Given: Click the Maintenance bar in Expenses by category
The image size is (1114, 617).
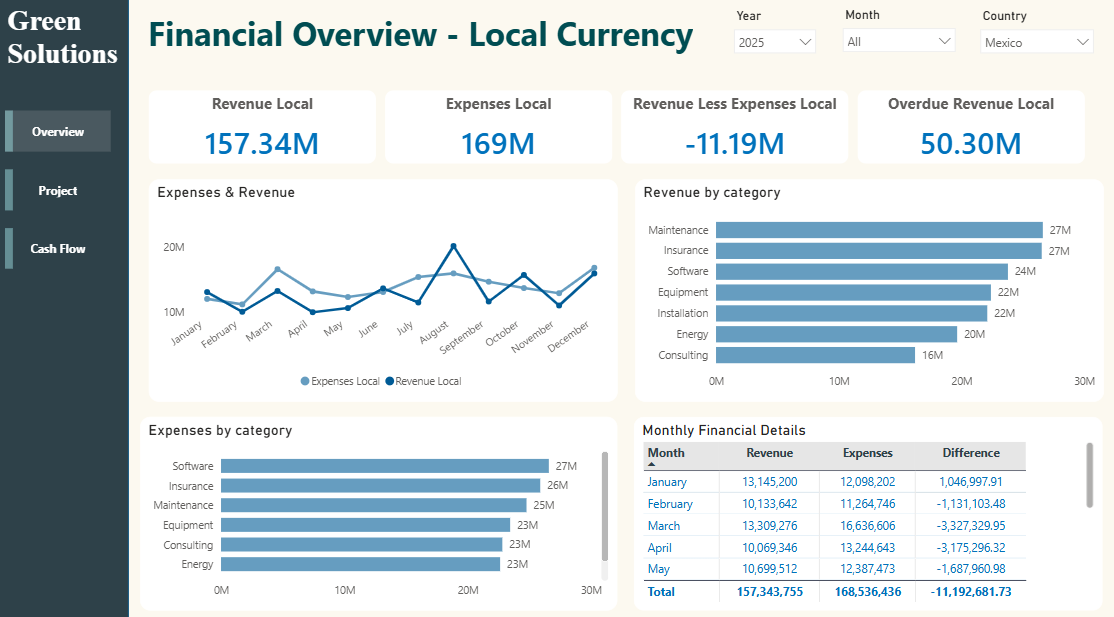Looking at the screenshot, I should [x=374, y=505].
